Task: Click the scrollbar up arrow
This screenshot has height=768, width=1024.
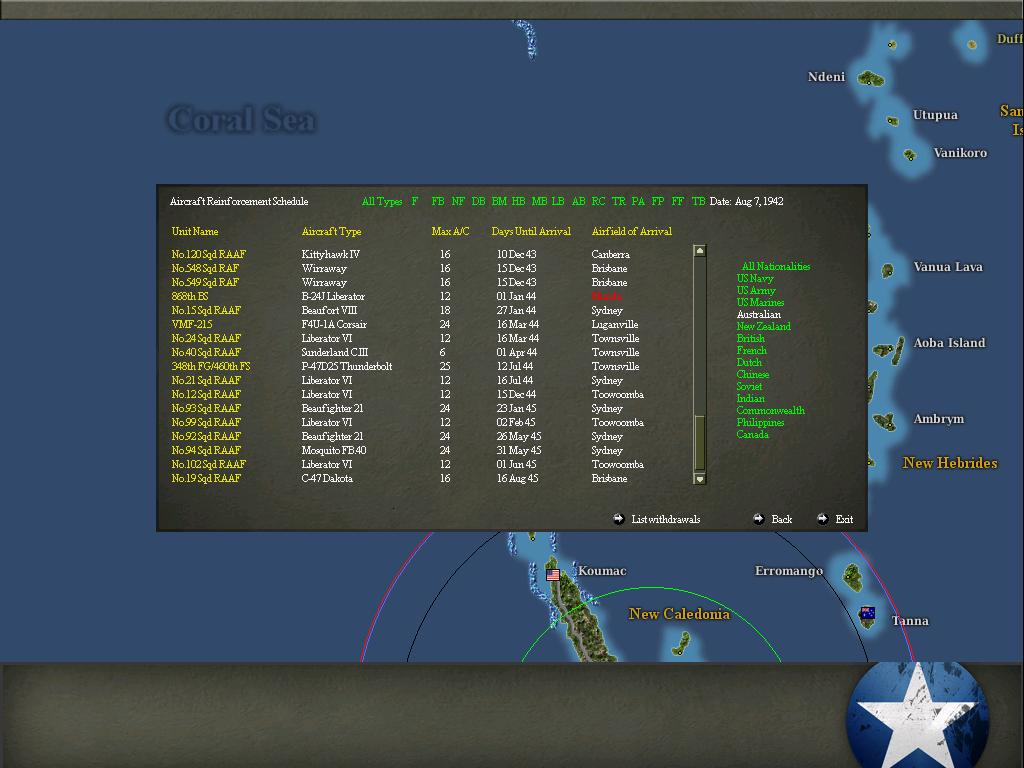Action: click(x=699, y=251)
